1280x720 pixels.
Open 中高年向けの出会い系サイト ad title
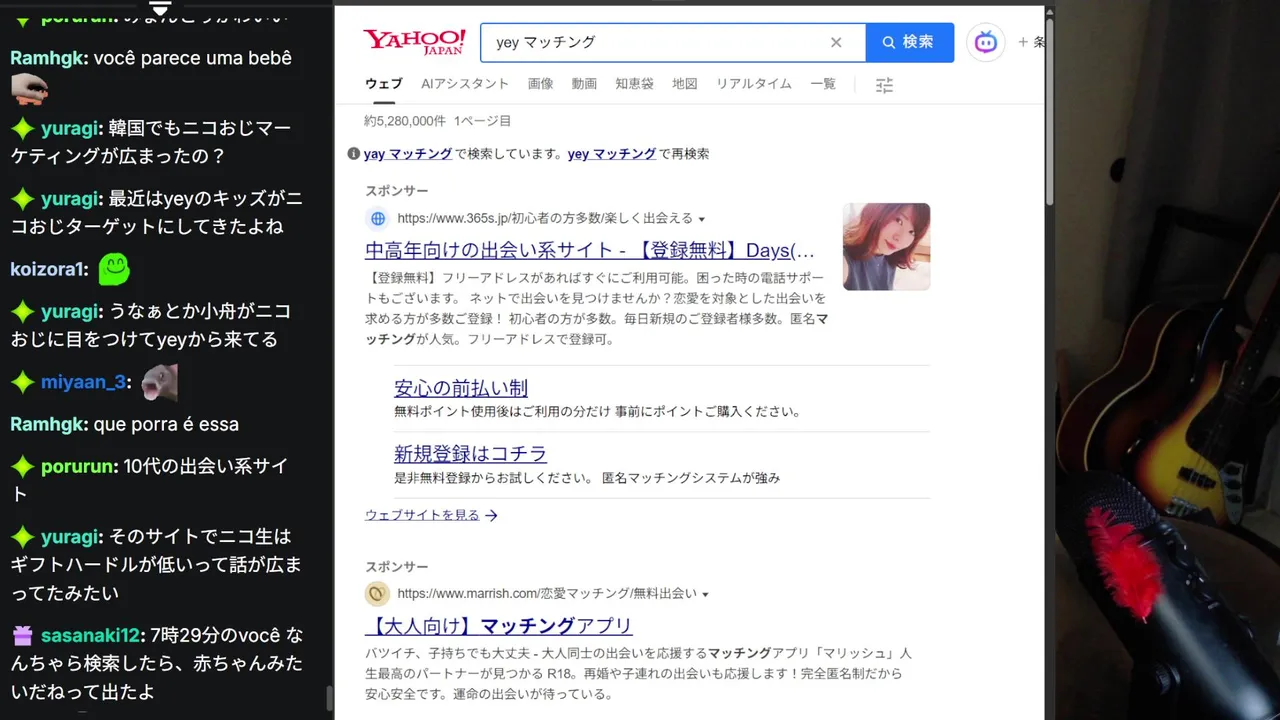[x=590, y=250]
